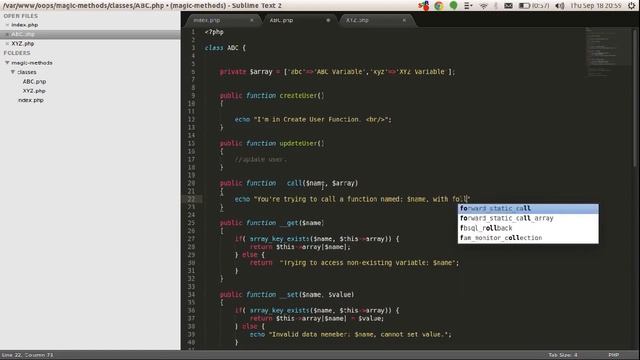The image size is (640, 360).
Task: Click the OPEN FILES sidebar heading
Action: 20,16
